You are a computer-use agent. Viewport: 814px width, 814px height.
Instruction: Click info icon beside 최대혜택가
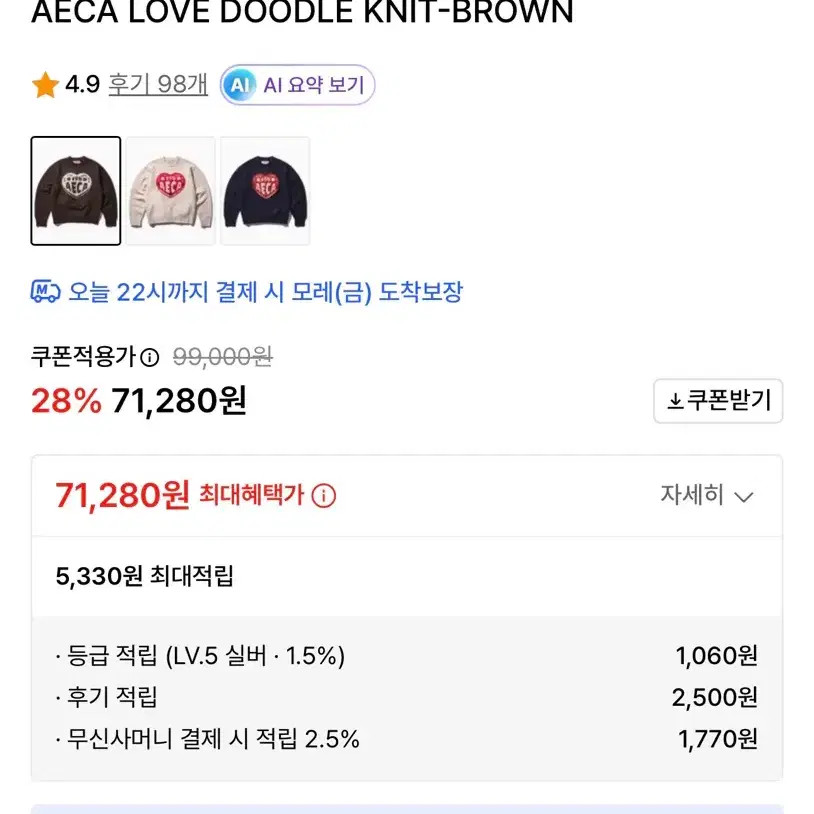324,495
